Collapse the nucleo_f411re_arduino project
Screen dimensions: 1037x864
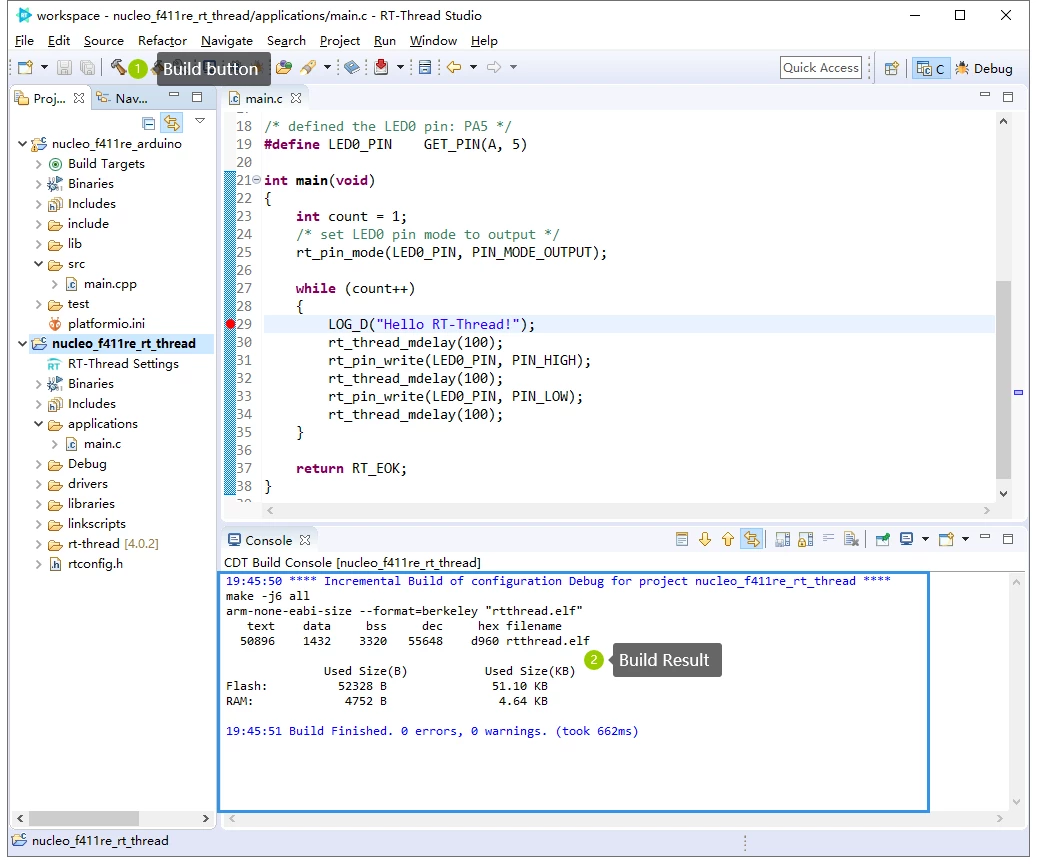pyautogui.click(x=22, y=144)
